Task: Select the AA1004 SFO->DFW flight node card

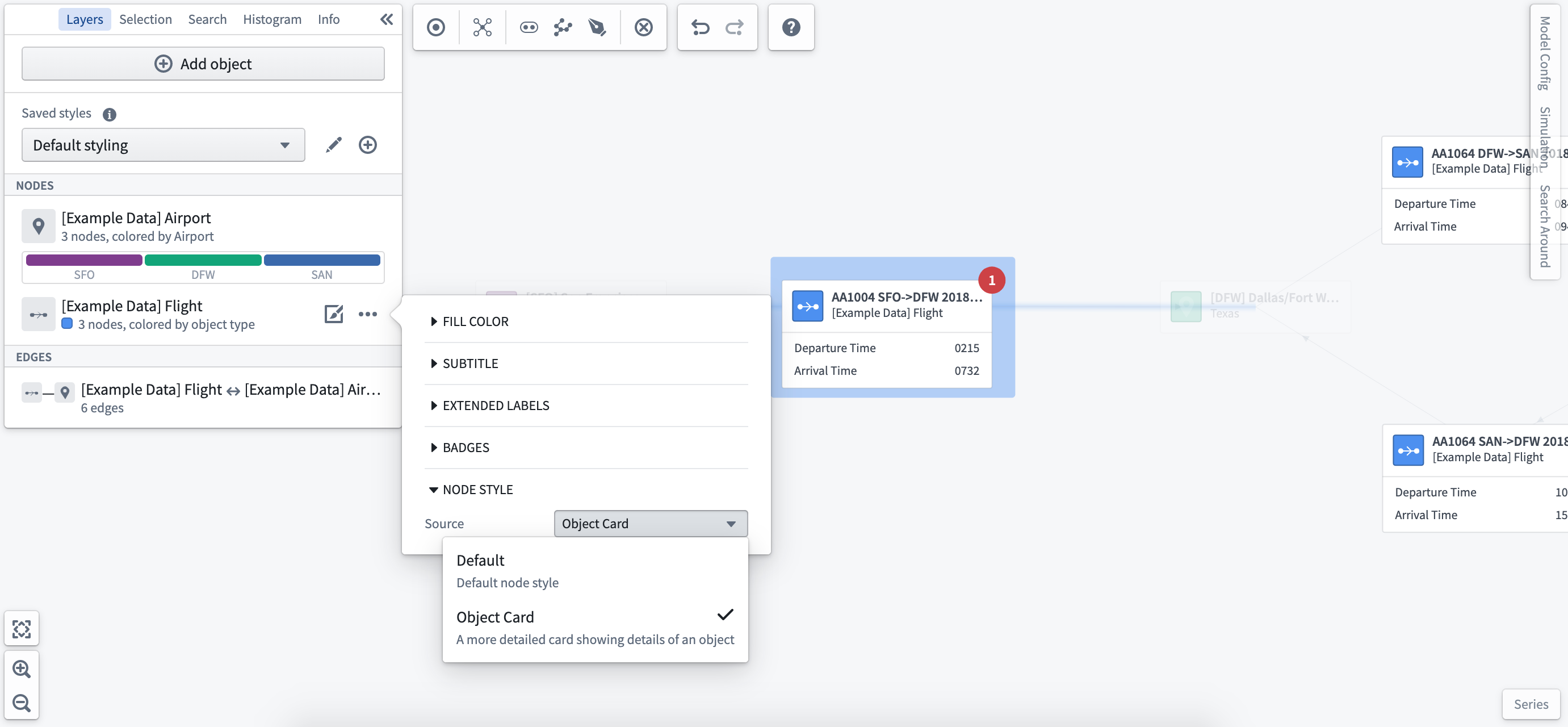Action: coord(886,333)
